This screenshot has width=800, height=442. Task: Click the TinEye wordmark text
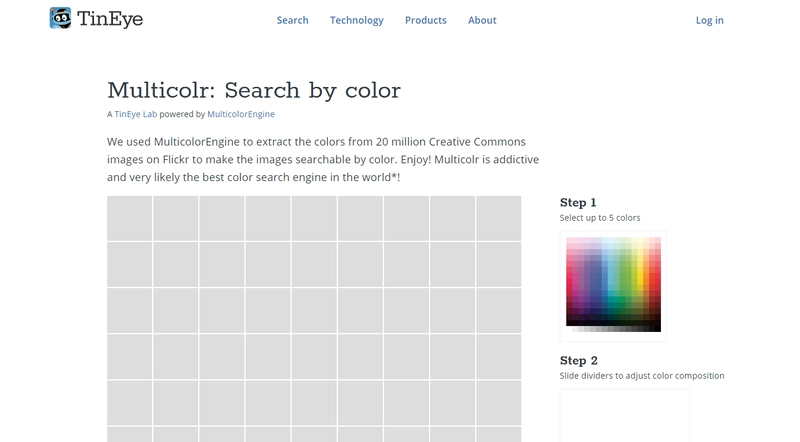pos(110,19)
